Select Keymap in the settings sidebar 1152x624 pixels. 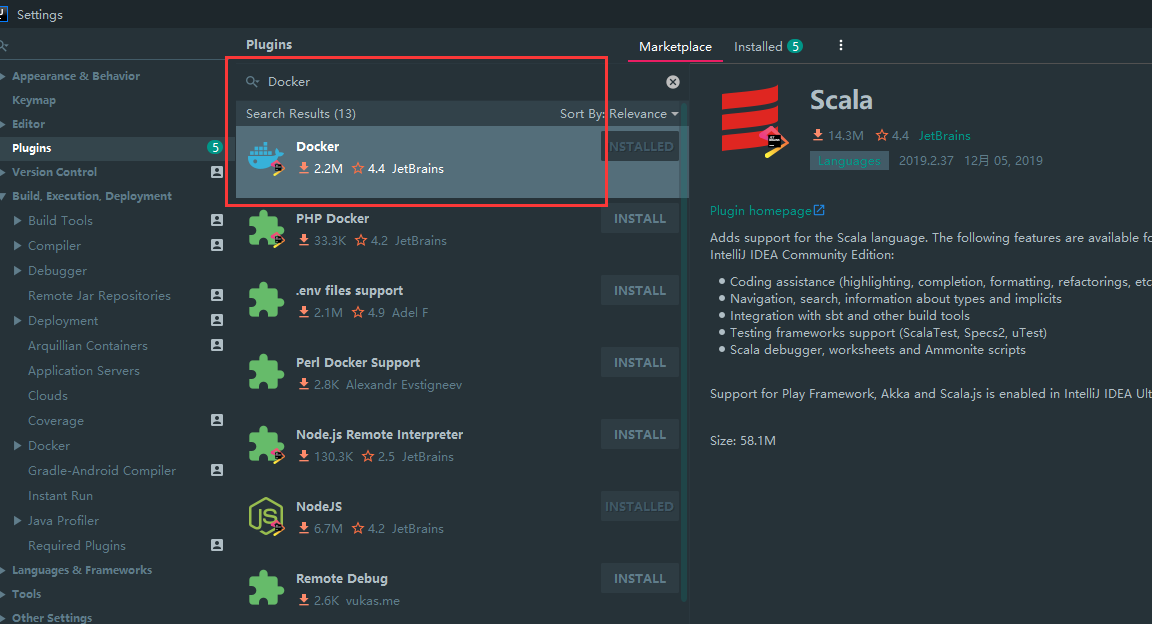coord(34,100)
